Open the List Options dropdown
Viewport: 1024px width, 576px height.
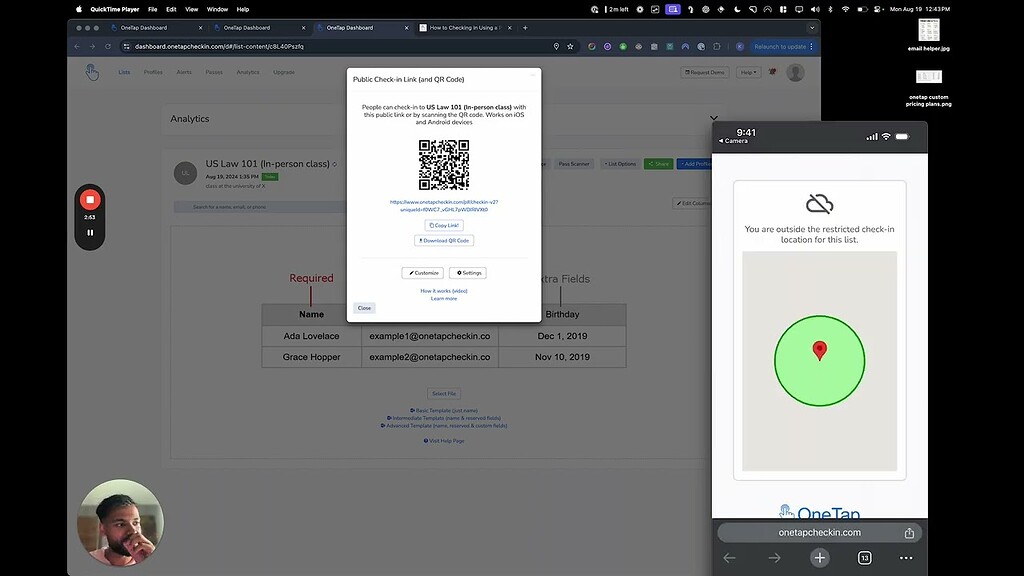point(620,163)
